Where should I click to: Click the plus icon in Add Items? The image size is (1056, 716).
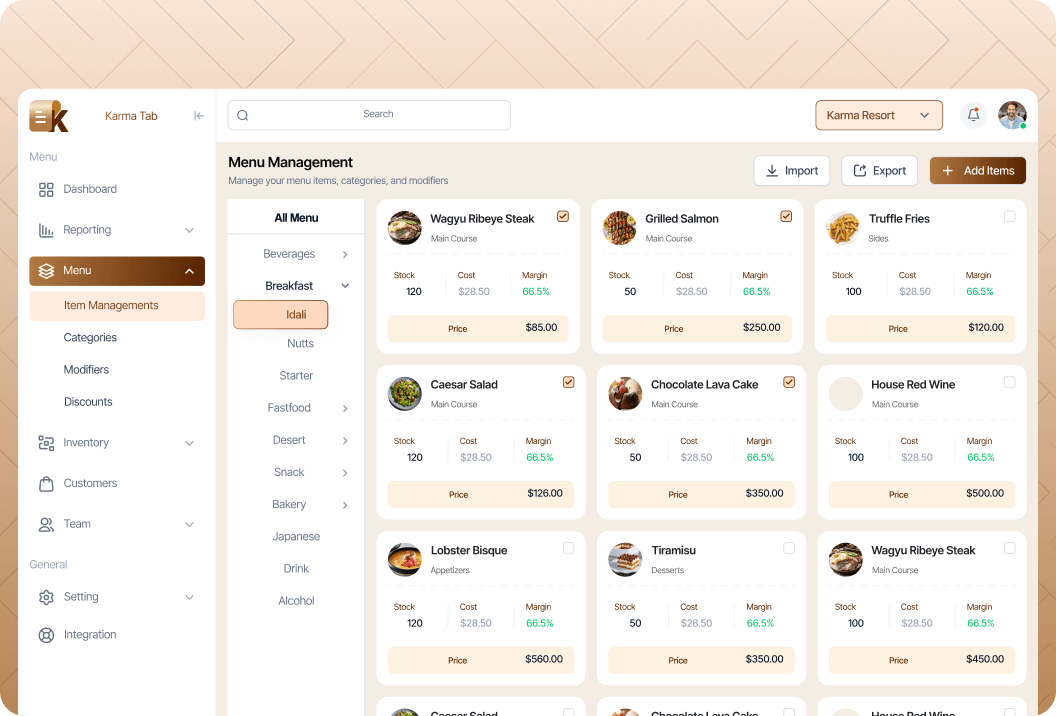pos(948,171)
